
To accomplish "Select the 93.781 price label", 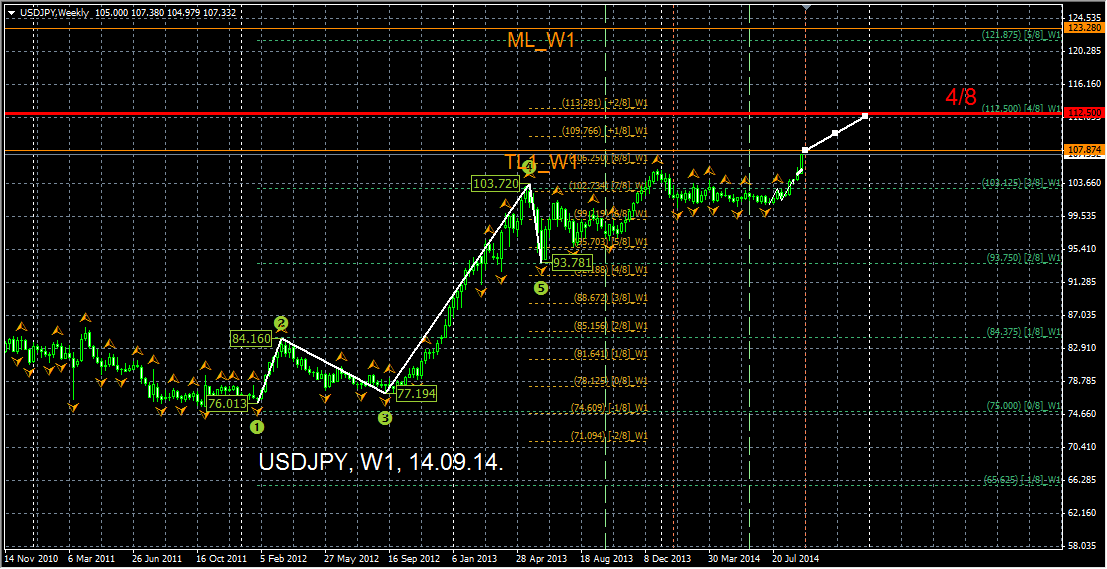I will pyautogui.click(x=571, y=262).
